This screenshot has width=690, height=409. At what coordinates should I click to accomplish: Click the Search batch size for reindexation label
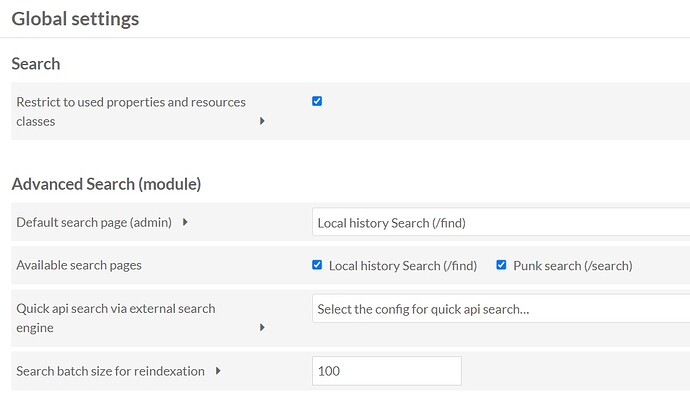pyautogui.click(x=110, y=371)
